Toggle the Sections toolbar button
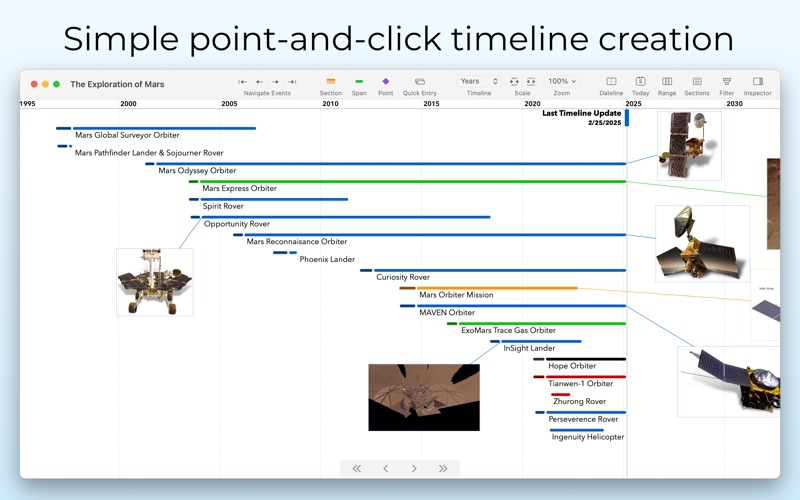Viewport: 800px width, 500px height. pyautogui.click(x=697, y=82)
